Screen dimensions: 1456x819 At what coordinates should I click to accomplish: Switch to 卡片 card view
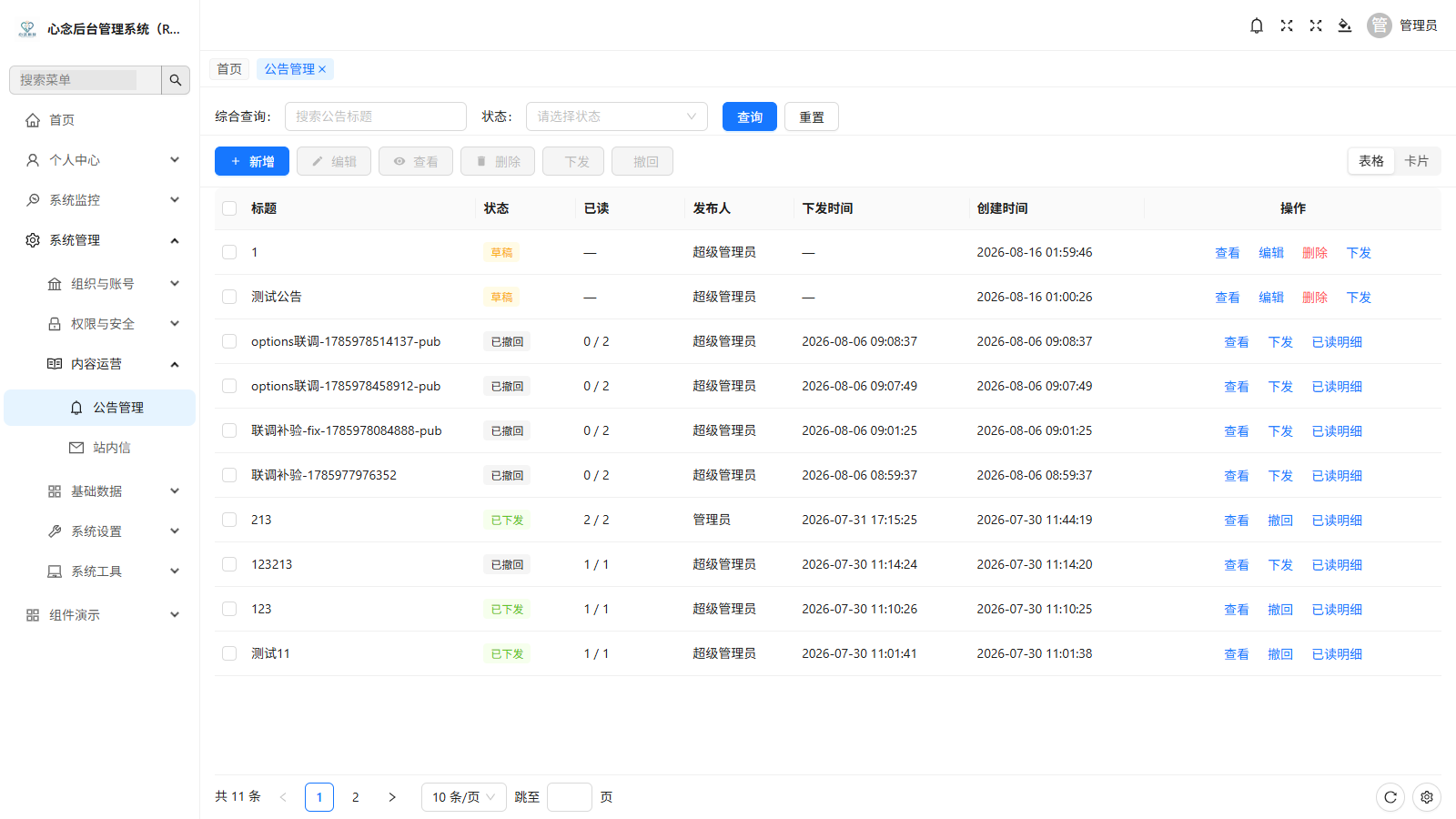click(1417, 161)
